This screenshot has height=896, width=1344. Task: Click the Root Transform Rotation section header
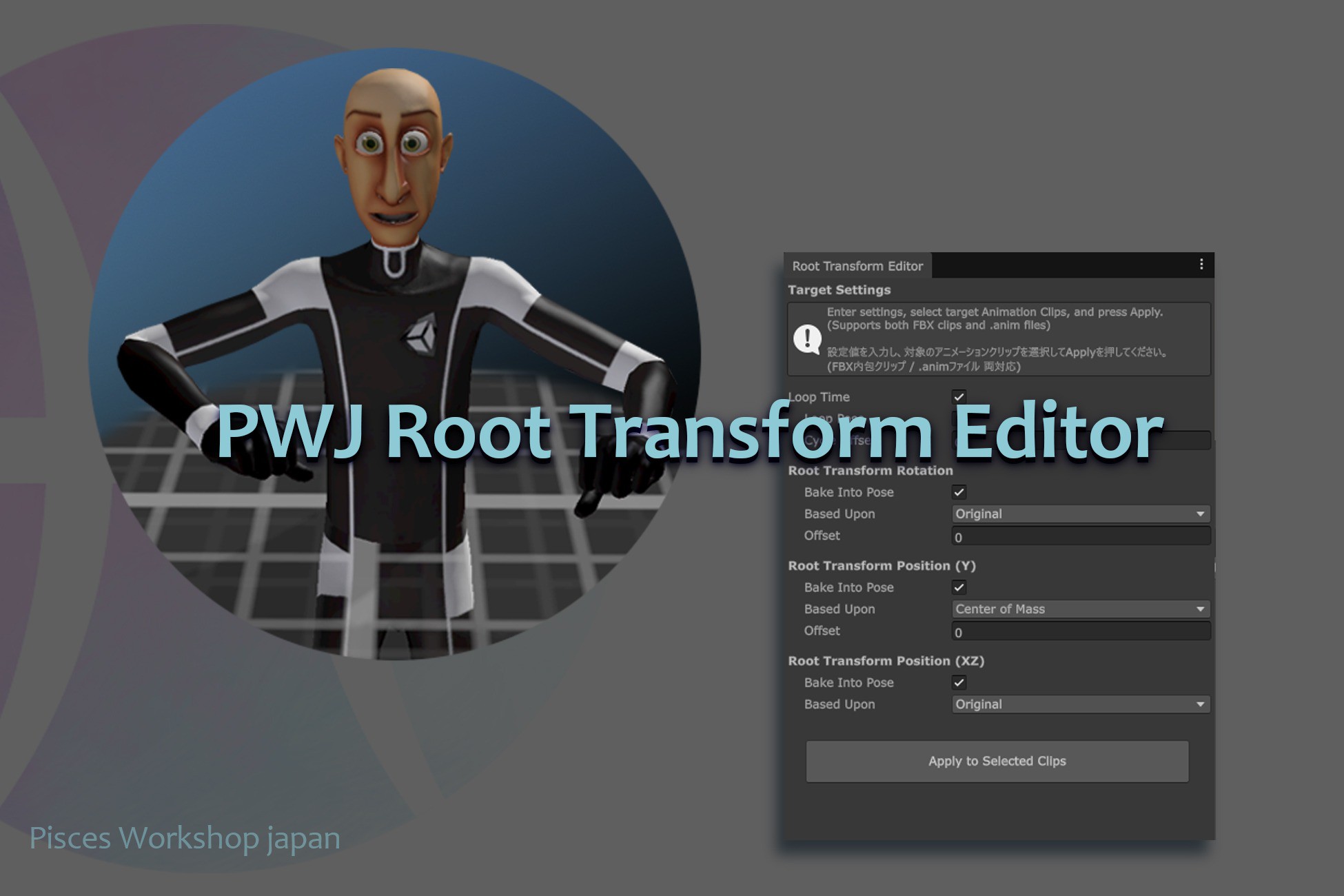coord(870,471)
